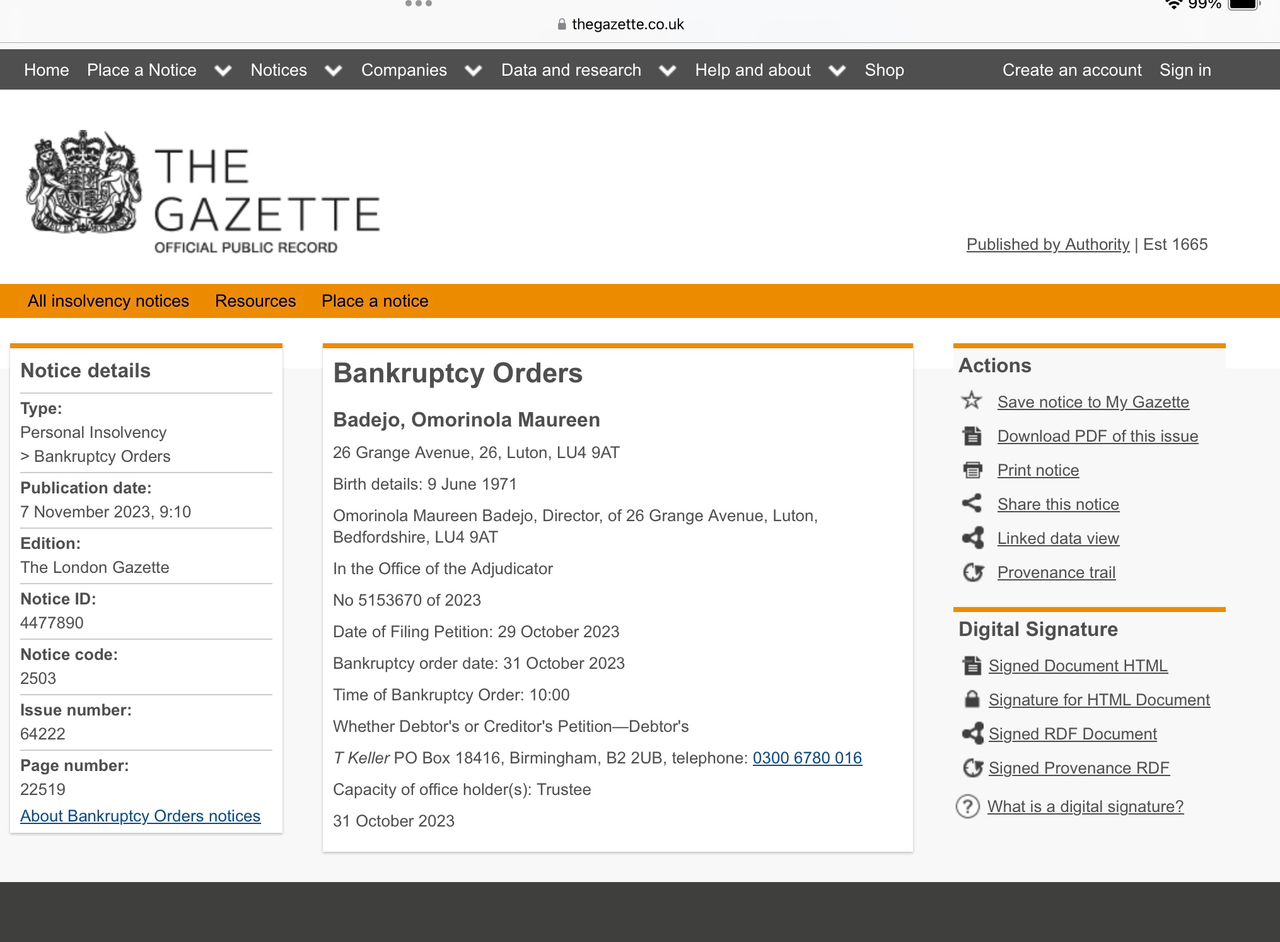1280x942 pixels.
Task: Click the Download PDF document icon
Action: (971, 436)
